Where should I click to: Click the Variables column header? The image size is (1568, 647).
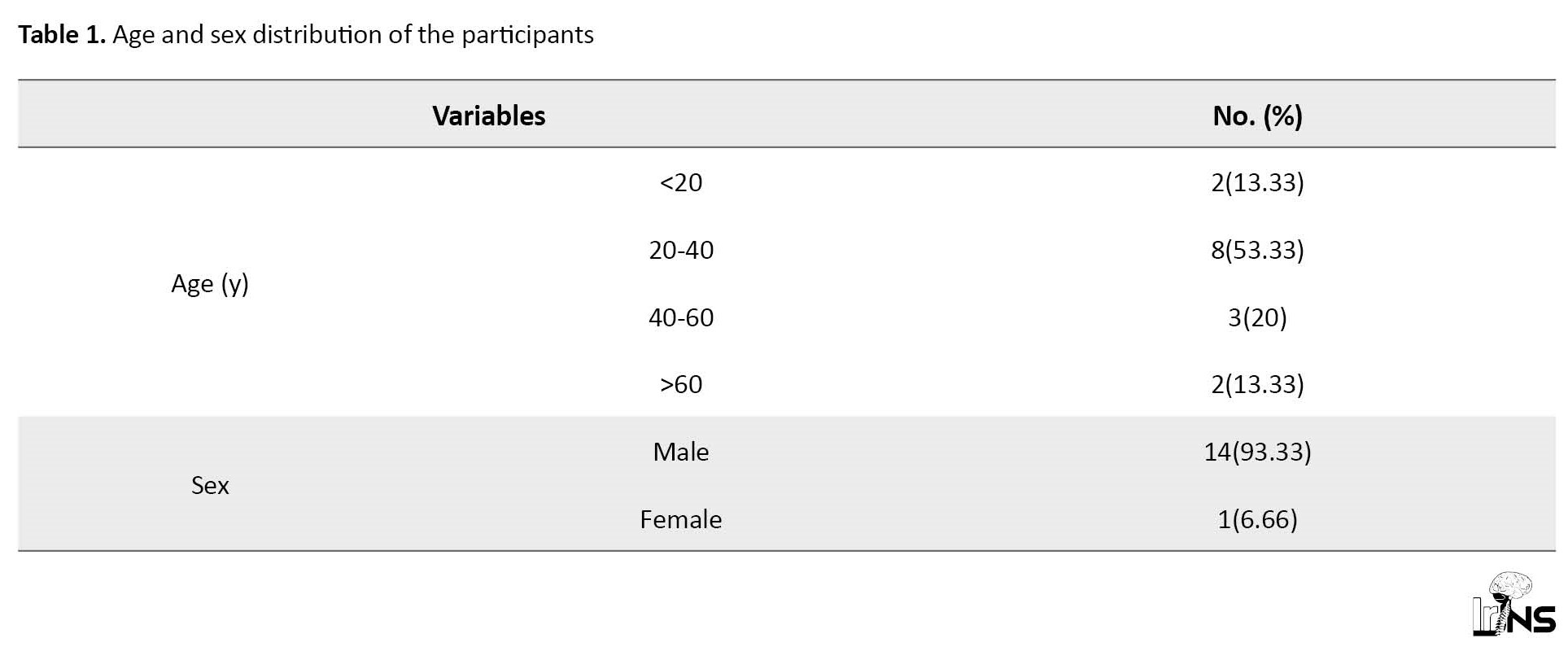[x=489, y=116]
